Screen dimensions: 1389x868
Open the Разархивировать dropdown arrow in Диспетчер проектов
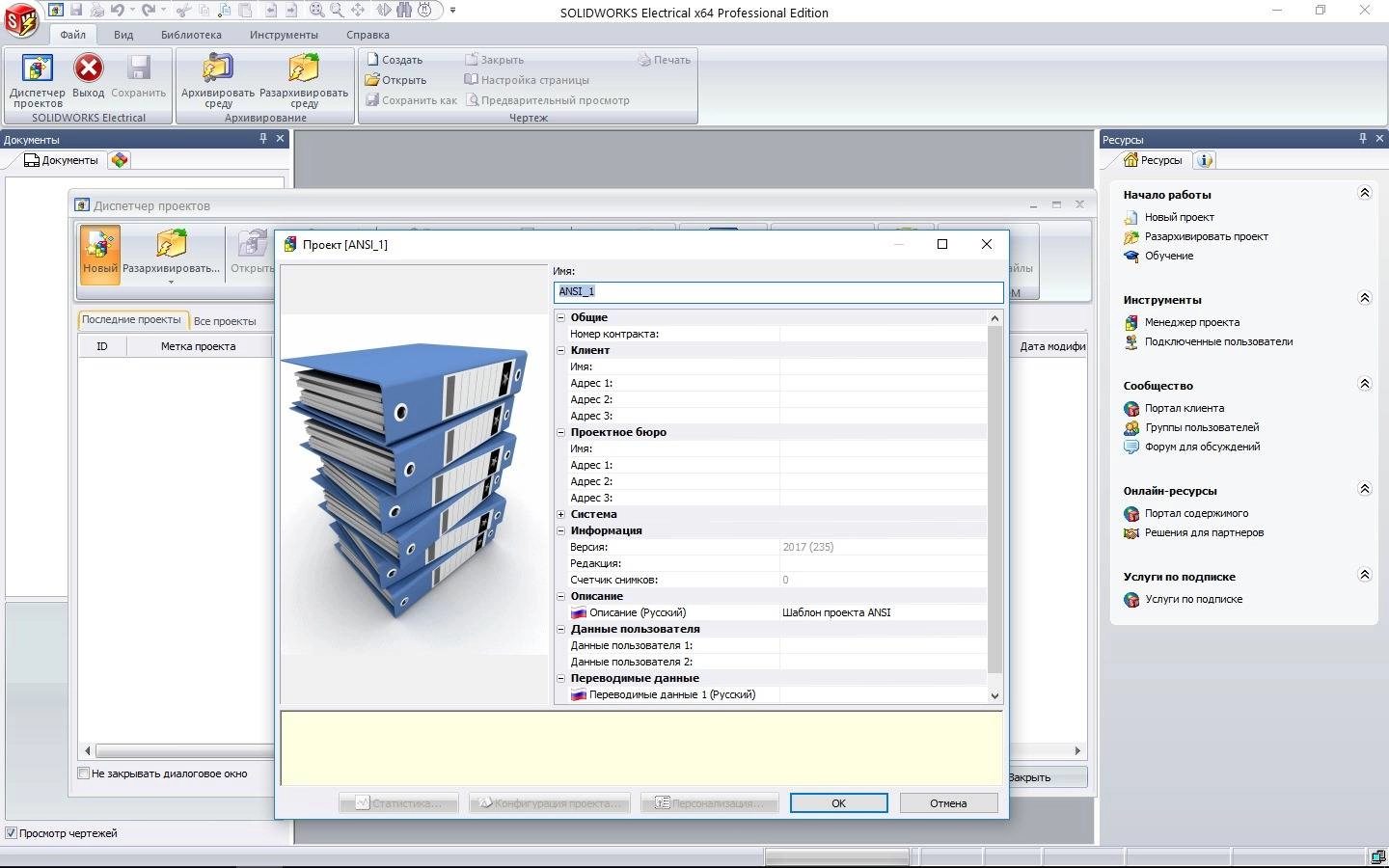(171, 283)
